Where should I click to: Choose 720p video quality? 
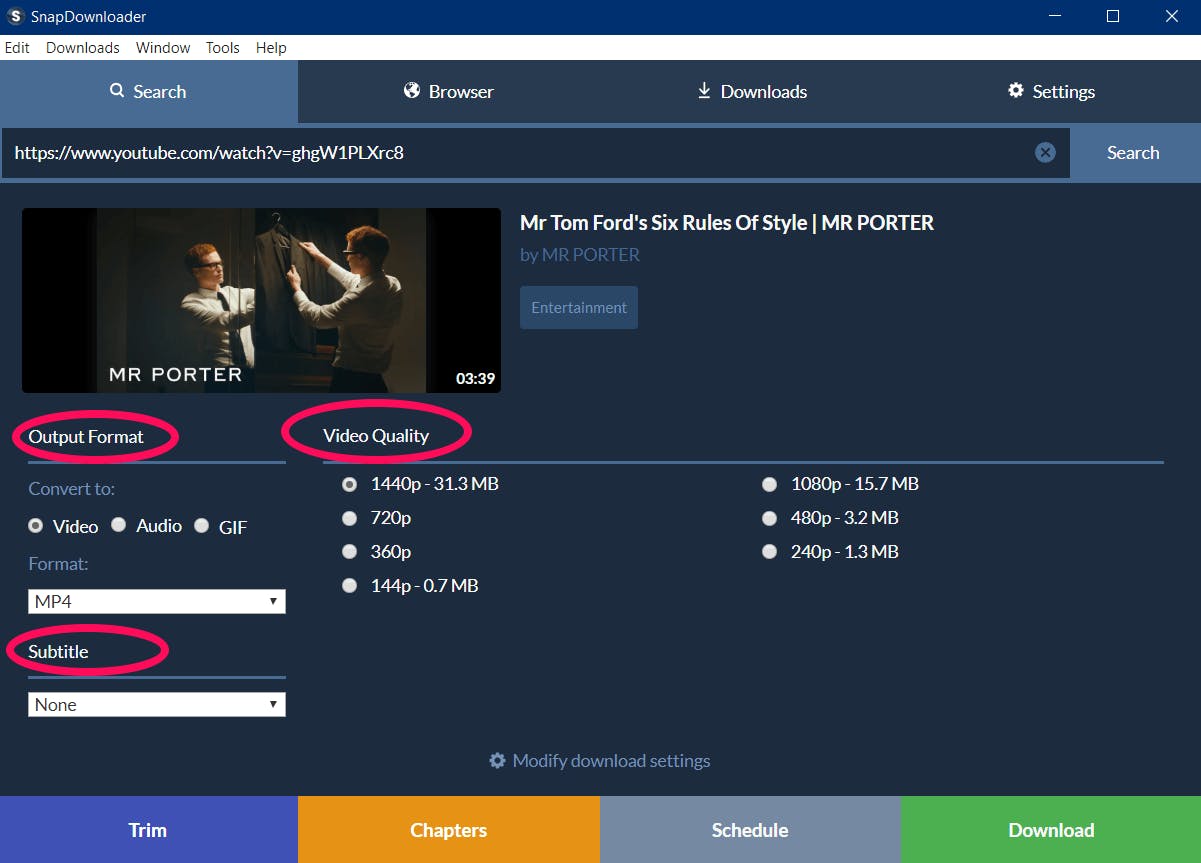pos(349,518)
